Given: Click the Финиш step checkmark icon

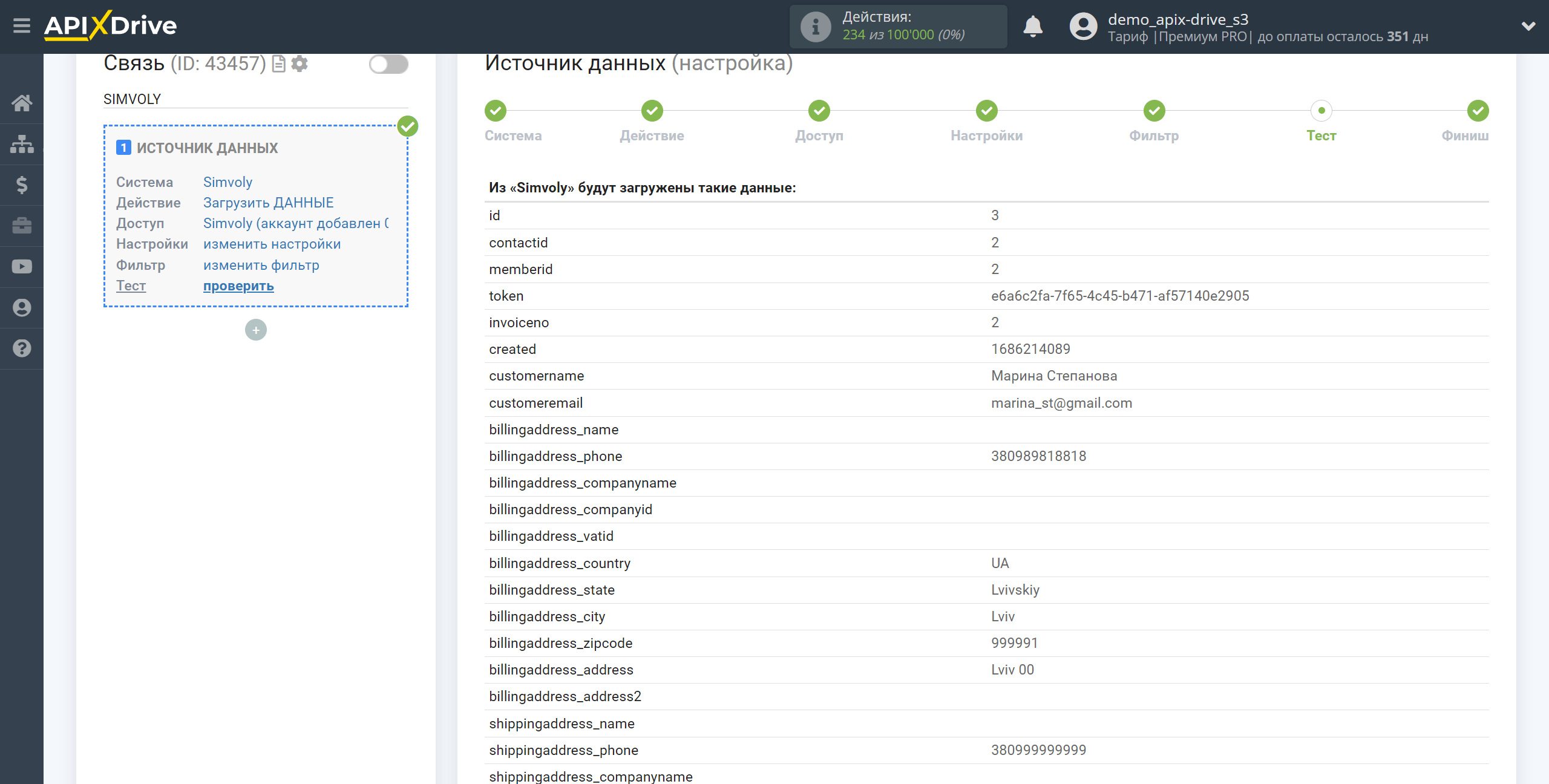Looking at the screenshot, I should tap(1478, 111).
